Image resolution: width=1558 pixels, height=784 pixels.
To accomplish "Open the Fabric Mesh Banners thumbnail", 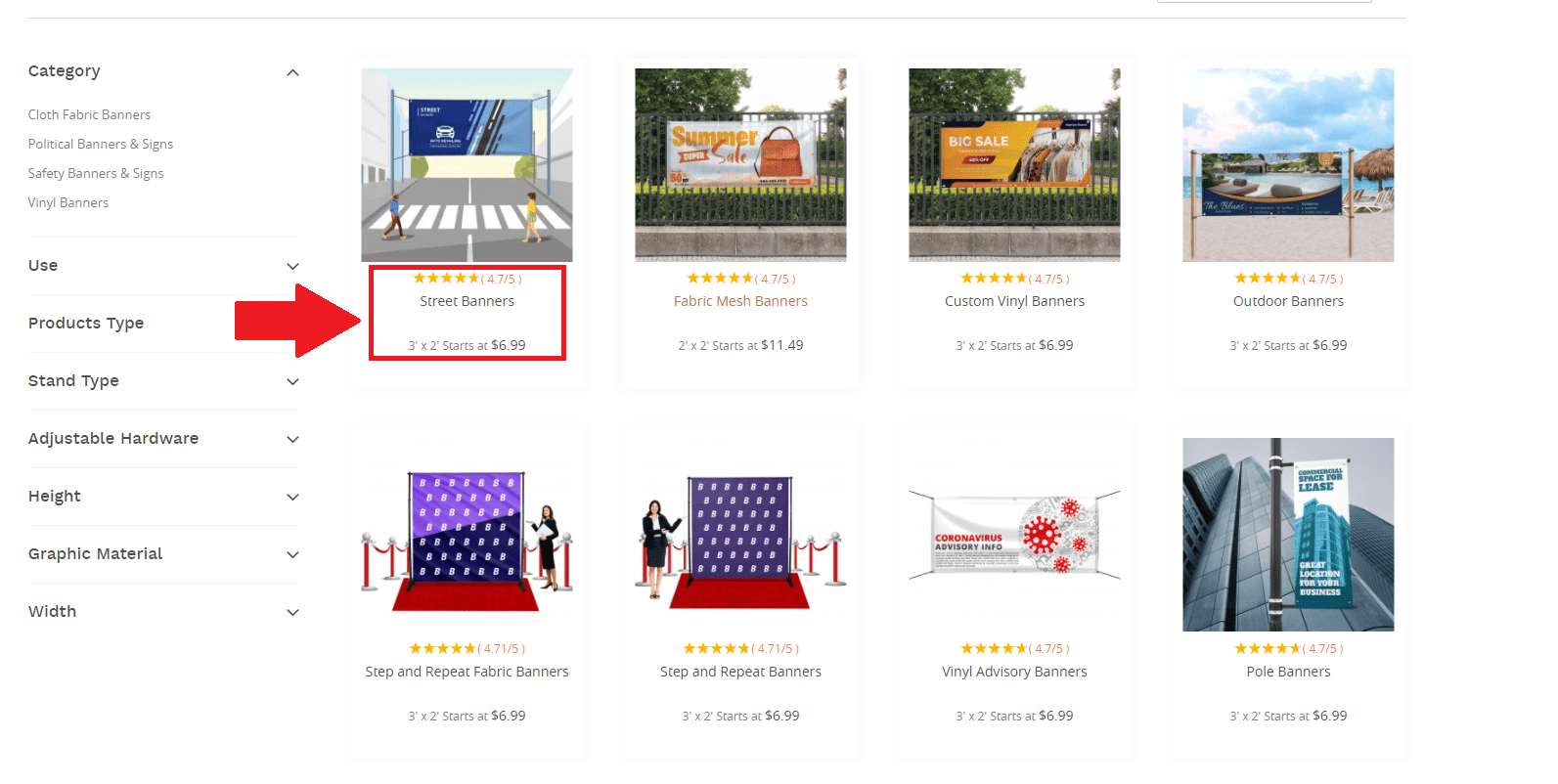I will [x=740, y=165].
